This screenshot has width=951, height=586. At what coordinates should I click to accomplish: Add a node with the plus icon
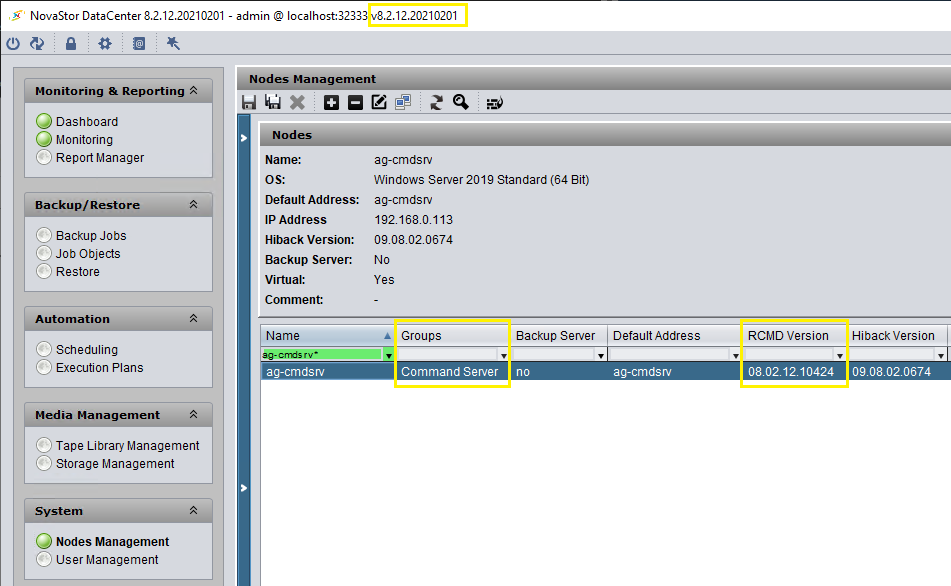pyautogui.click(x=331, y=103)
